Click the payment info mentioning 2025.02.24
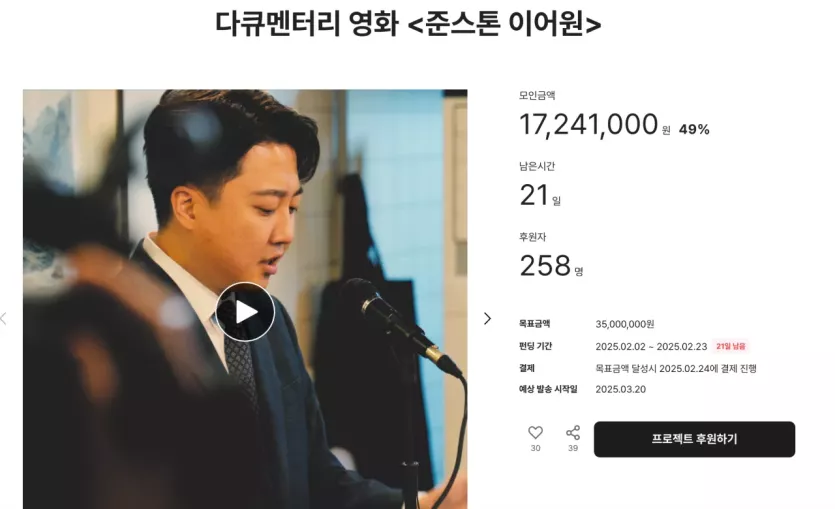Screen dimensions: 835x509 [676, 368]
